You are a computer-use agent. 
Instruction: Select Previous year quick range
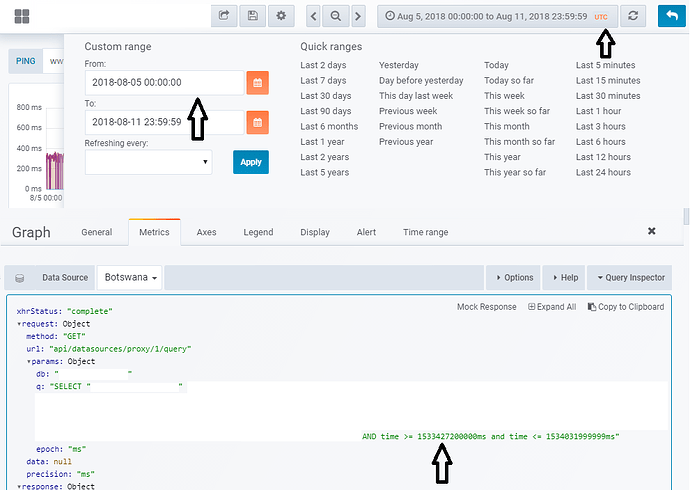(406, 142)
